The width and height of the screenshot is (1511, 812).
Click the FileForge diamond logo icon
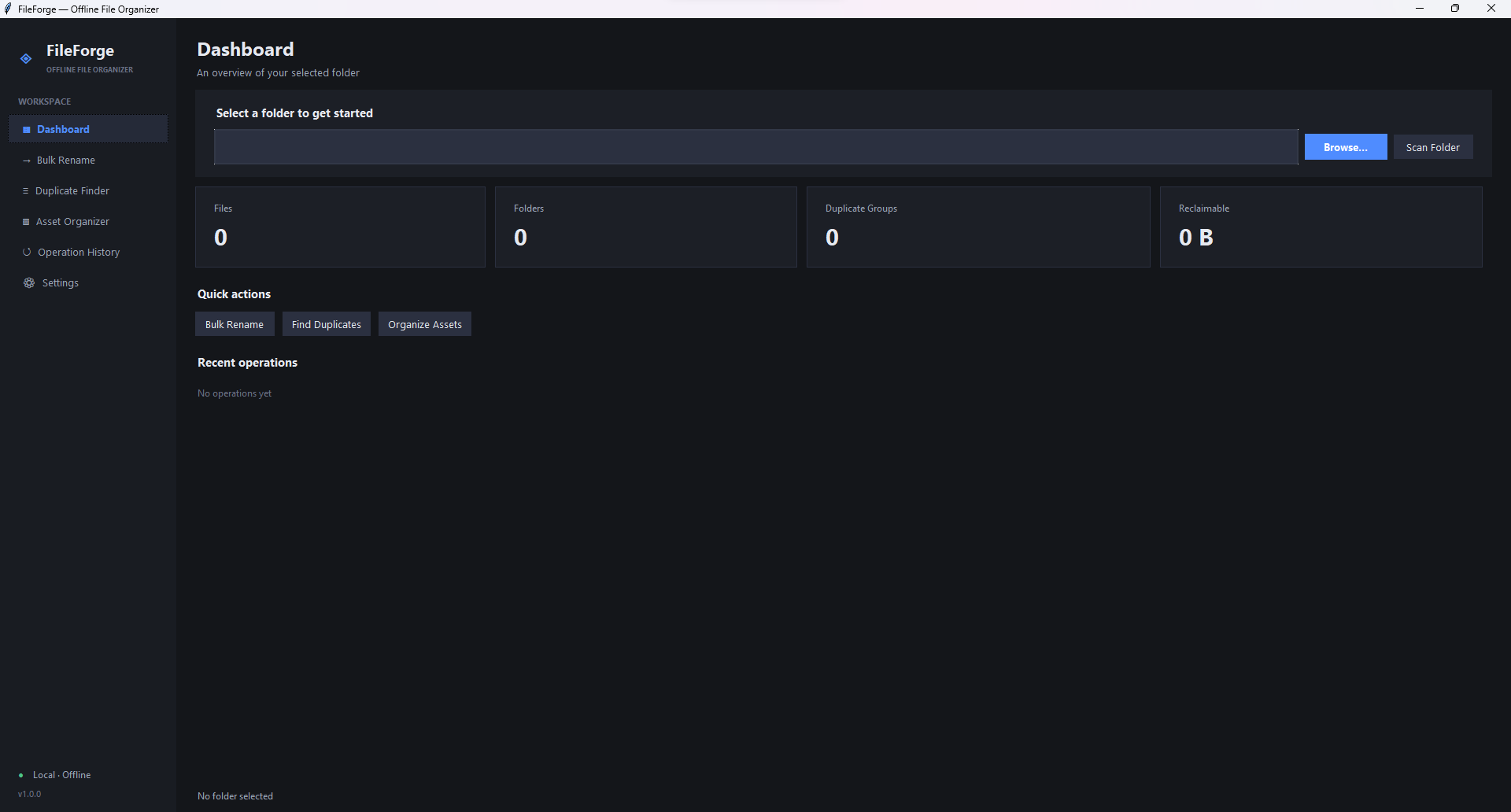(26, 58)
